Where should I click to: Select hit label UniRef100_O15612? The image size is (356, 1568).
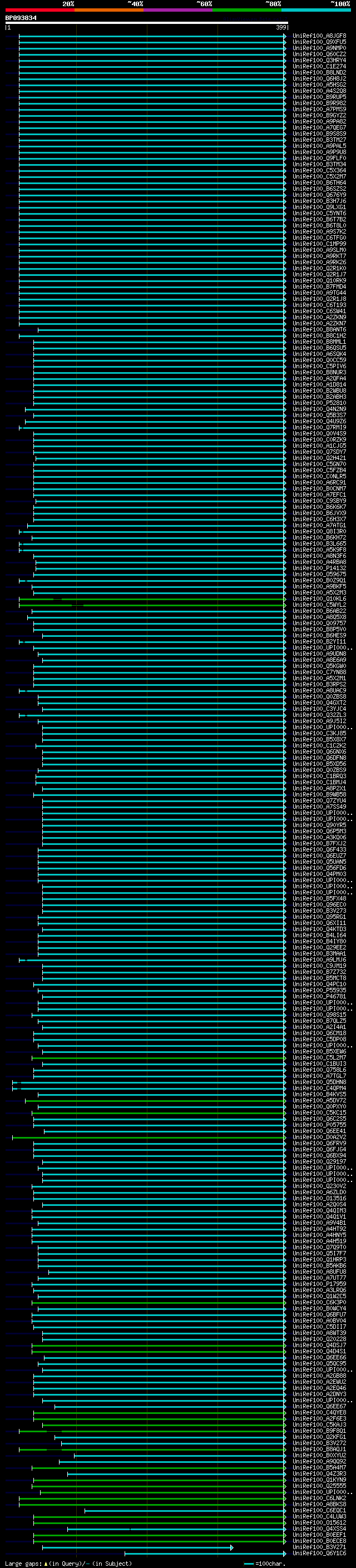pos(319,1523)
